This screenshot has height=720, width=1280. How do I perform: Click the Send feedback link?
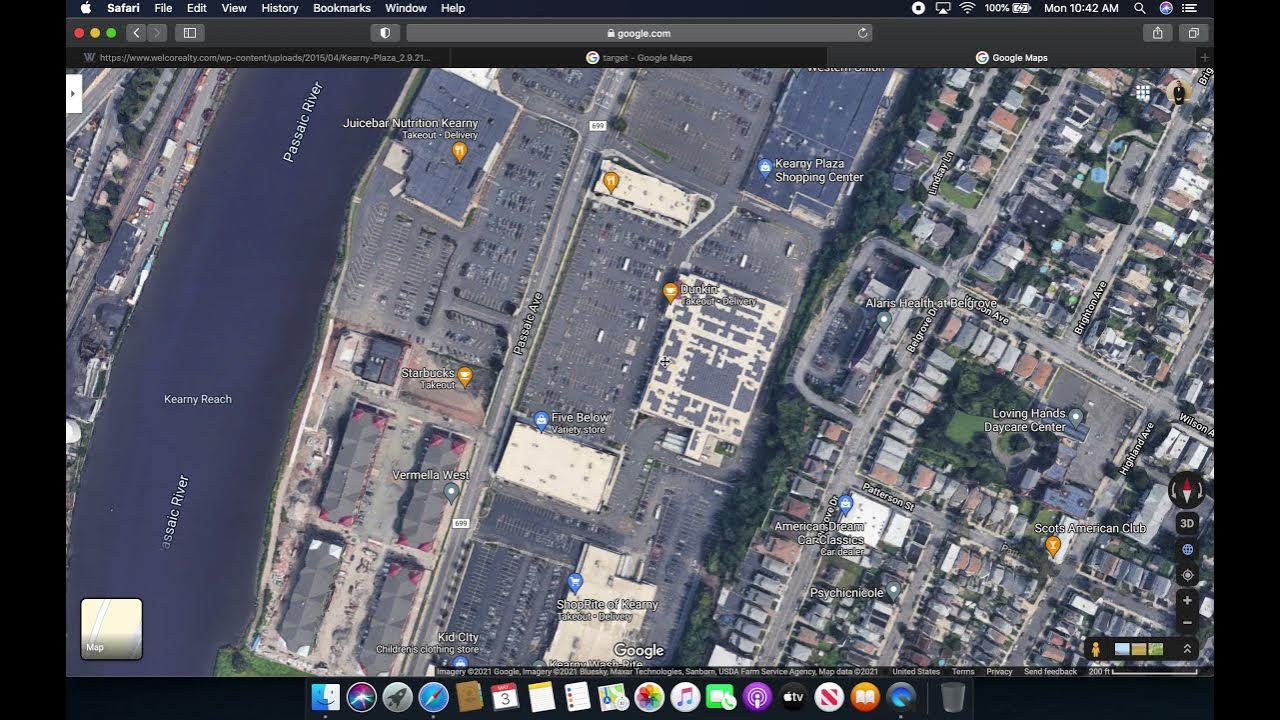point(1050,672)
